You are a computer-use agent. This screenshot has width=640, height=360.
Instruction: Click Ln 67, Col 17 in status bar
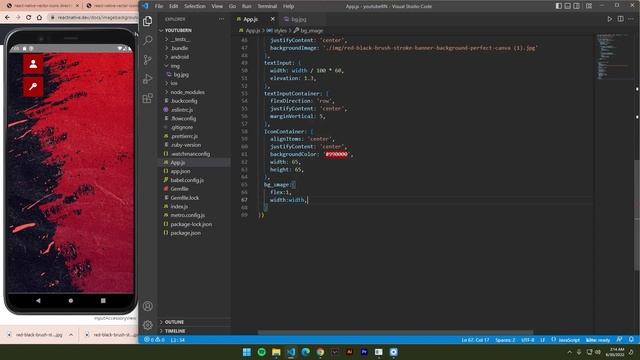[x=475, y=340]
